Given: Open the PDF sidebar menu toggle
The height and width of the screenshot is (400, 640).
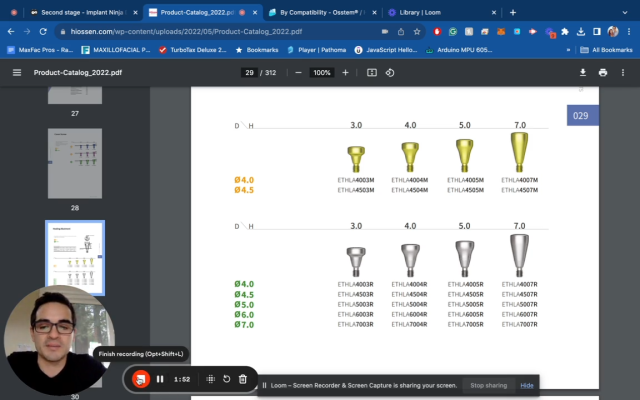Looking at the screenshot, I should tap(16, 73).
